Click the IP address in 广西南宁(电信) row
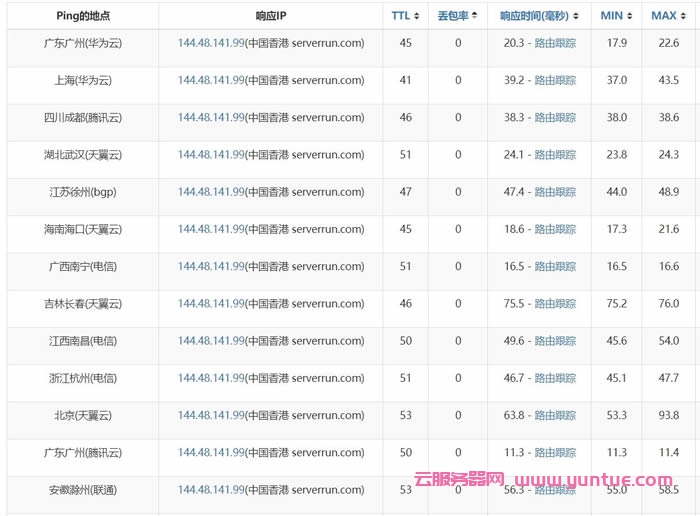 [211, 267]
